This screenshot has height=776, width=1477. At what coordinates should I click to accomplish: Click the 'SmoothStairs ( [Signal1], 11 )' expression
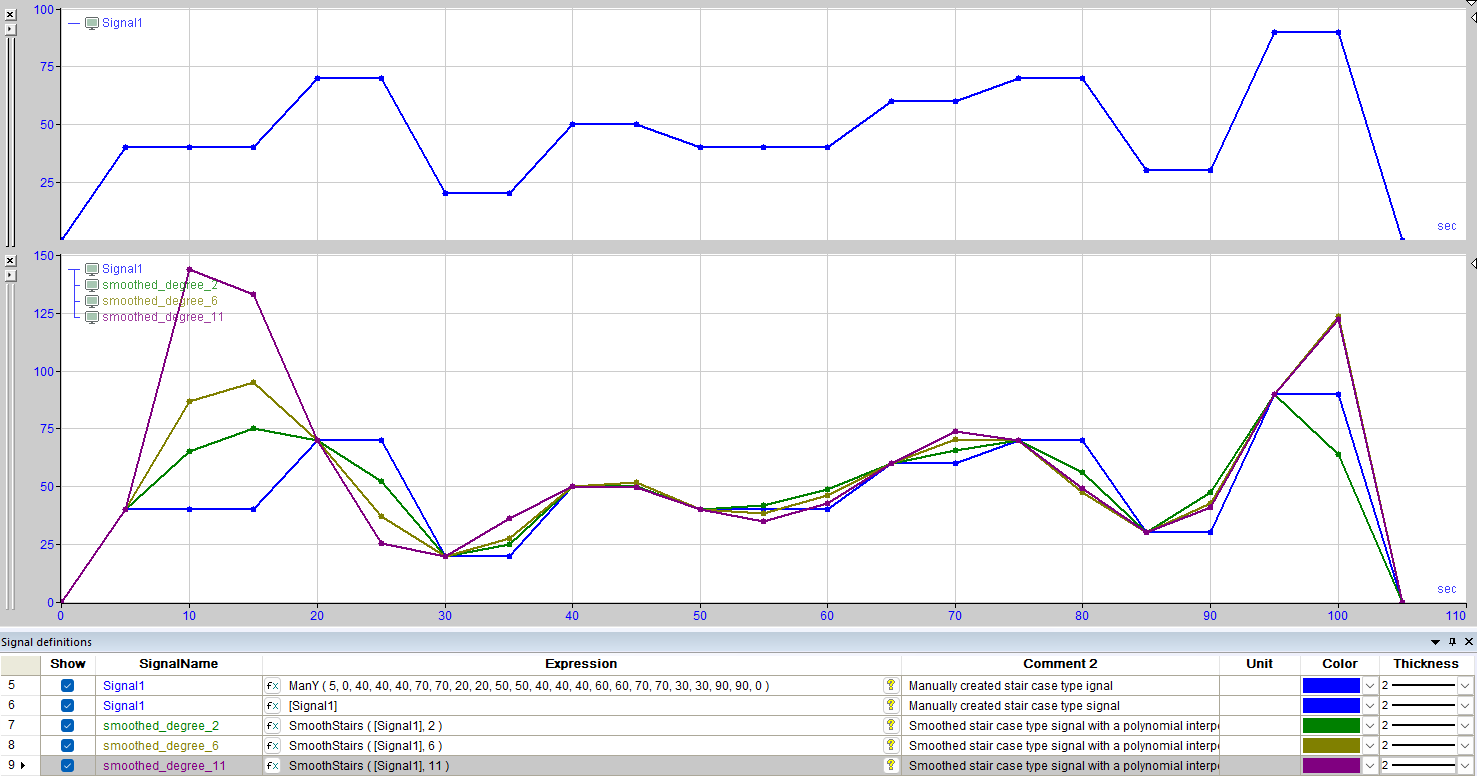369,766
